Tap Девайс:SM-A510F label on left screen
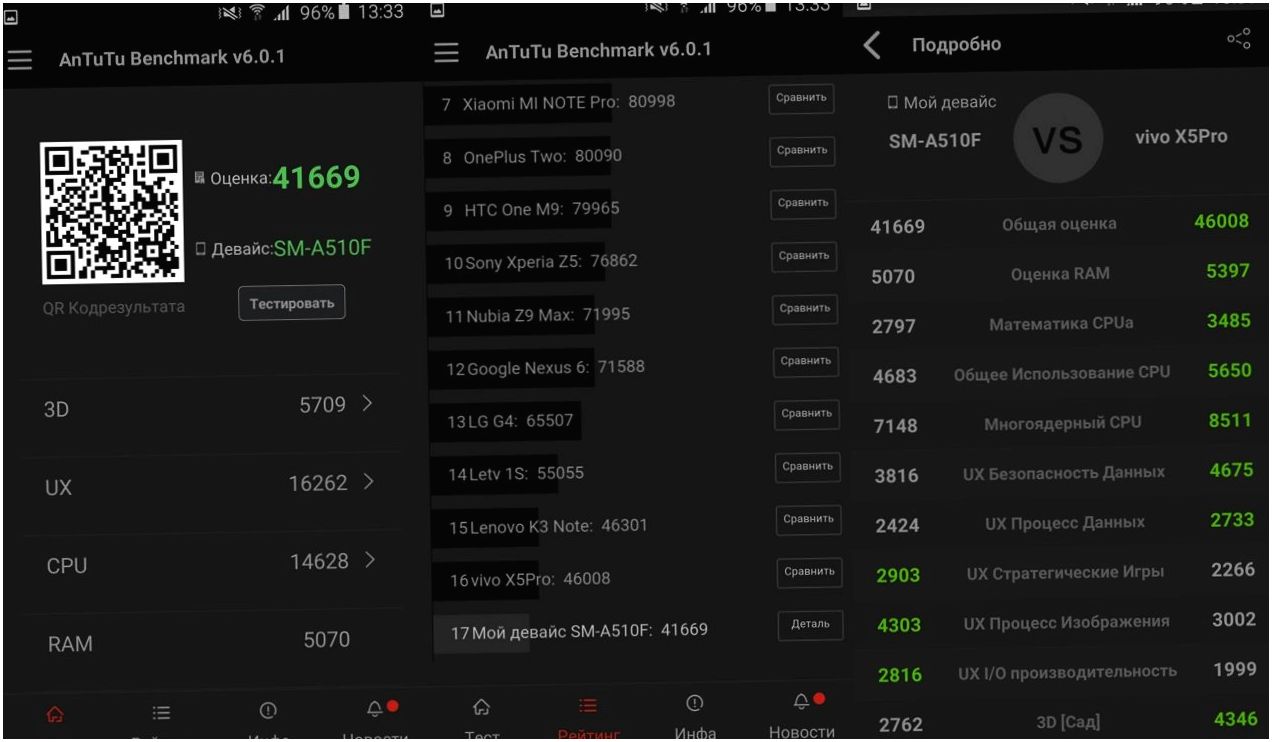Viewport: 1272px width, 742px height. click(x=283, y=248)
